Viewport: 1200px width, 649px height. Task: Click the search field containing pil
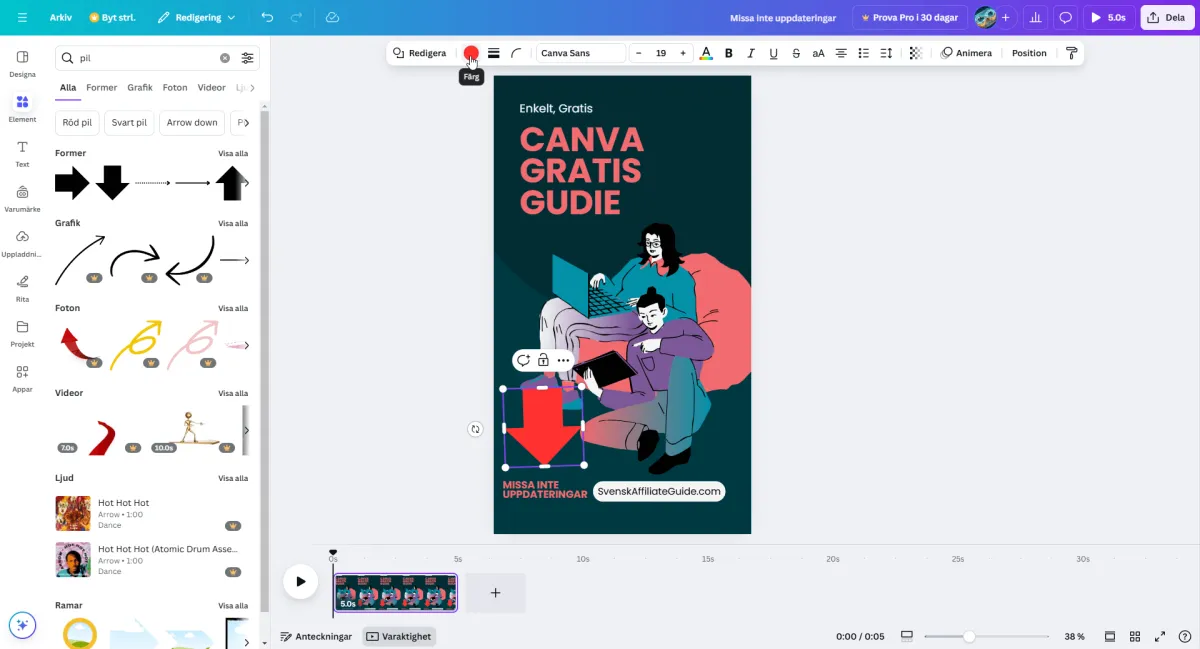[146, 58]
